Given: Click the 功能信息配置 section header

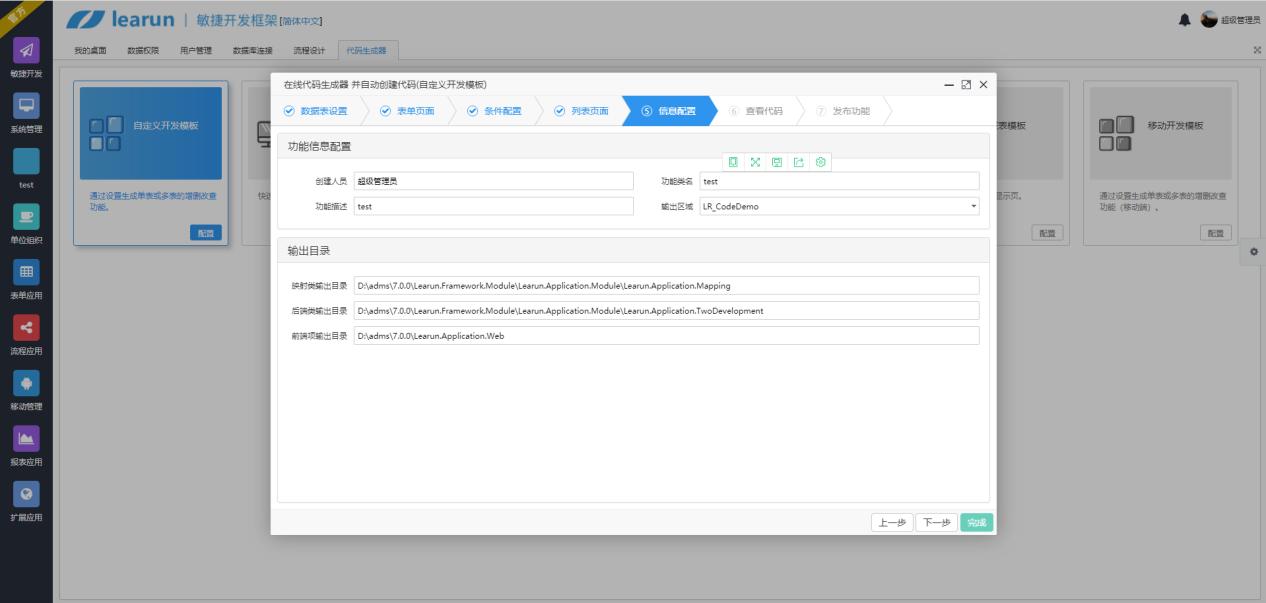Looking at the screenshot, I should (x=633, y=146).
